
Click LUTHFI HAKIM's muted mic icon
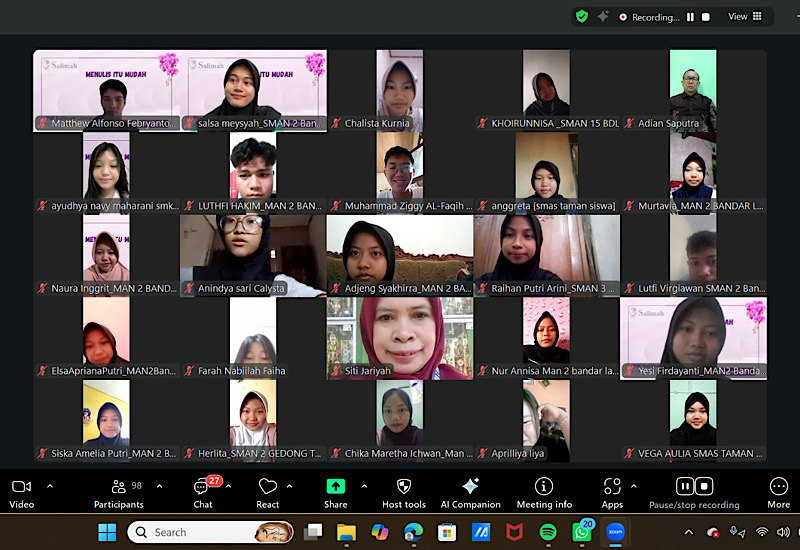[x=189, y=206]
